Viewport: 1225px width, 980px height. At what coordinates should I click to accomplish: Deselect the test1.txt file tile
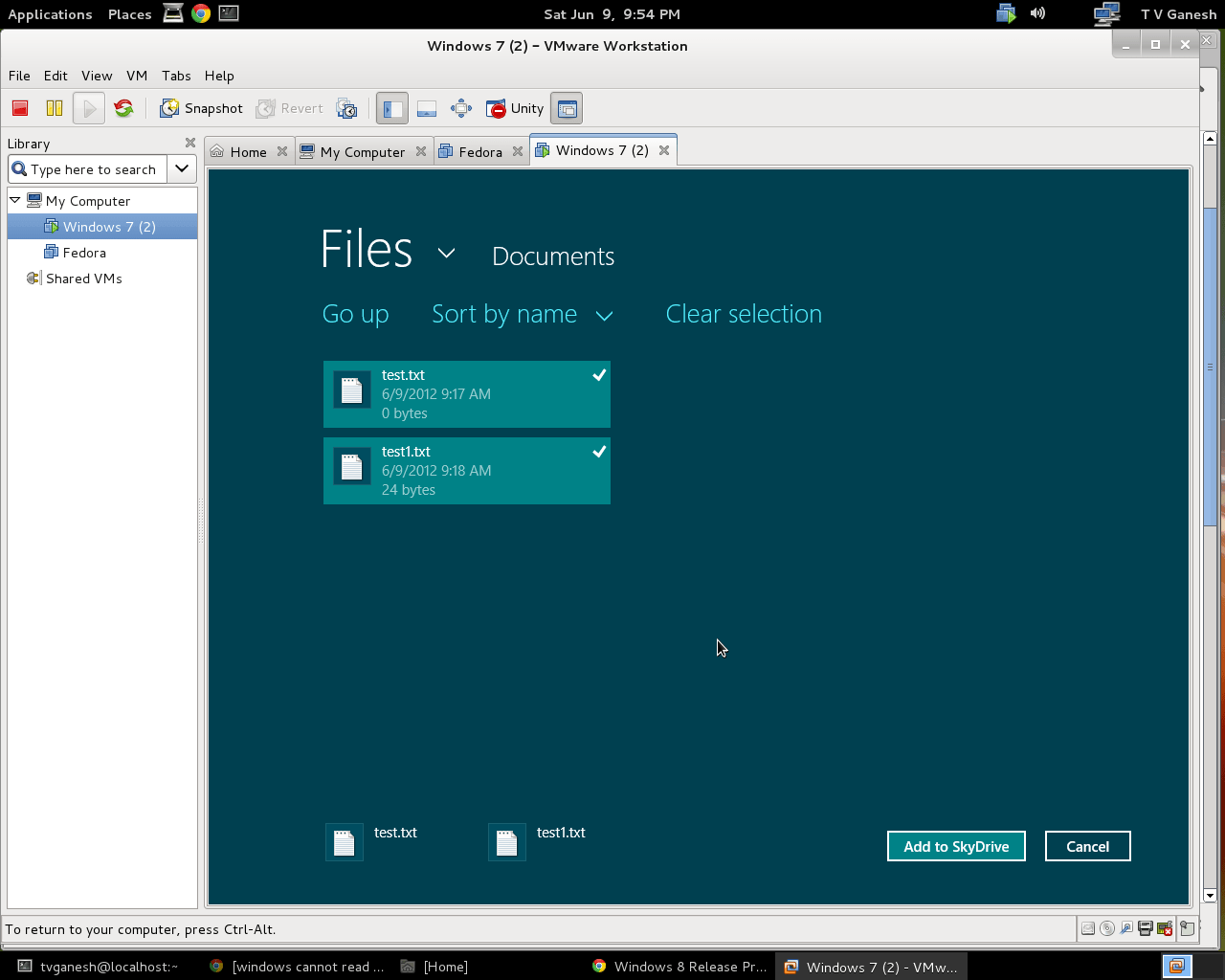pyautogui.click(x=467, y=471)
